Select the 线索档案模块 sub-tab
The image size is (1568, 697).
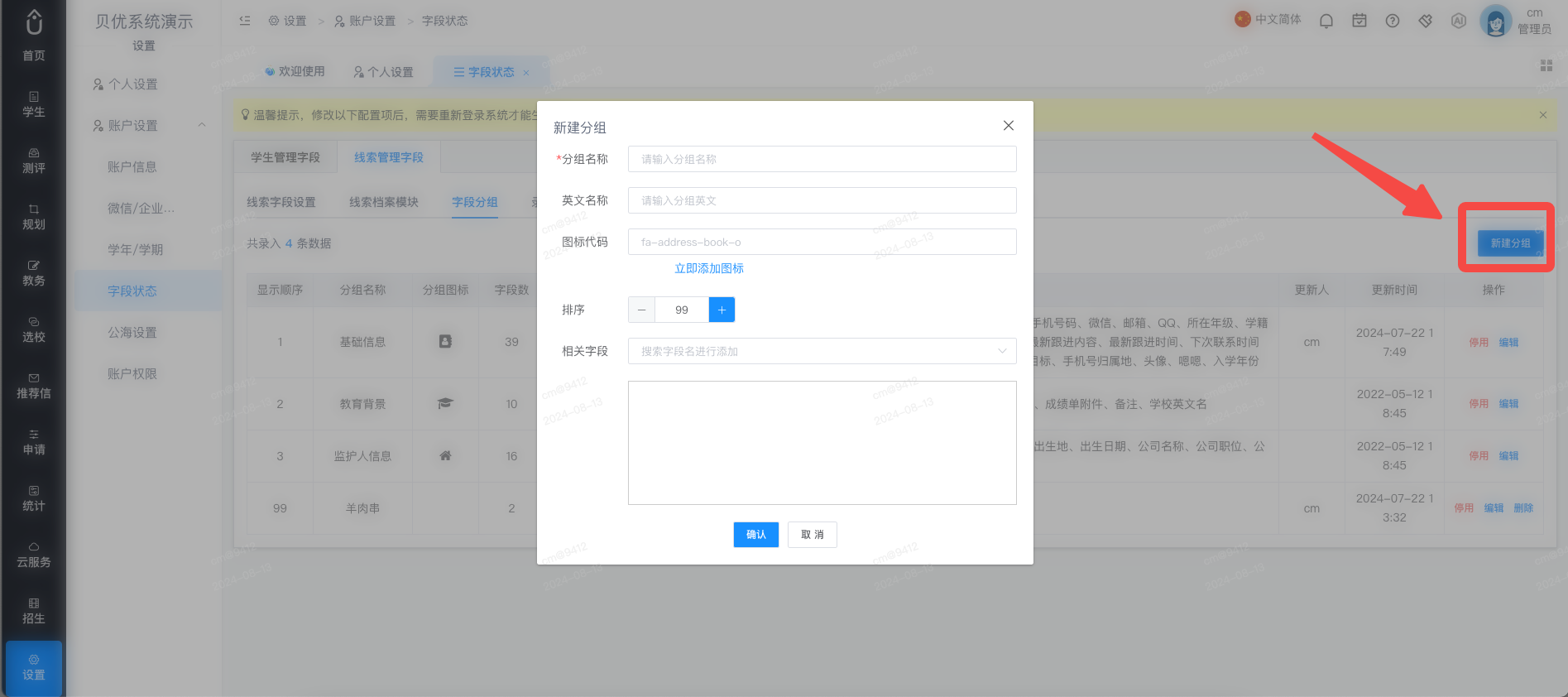(x=384, y=202)
